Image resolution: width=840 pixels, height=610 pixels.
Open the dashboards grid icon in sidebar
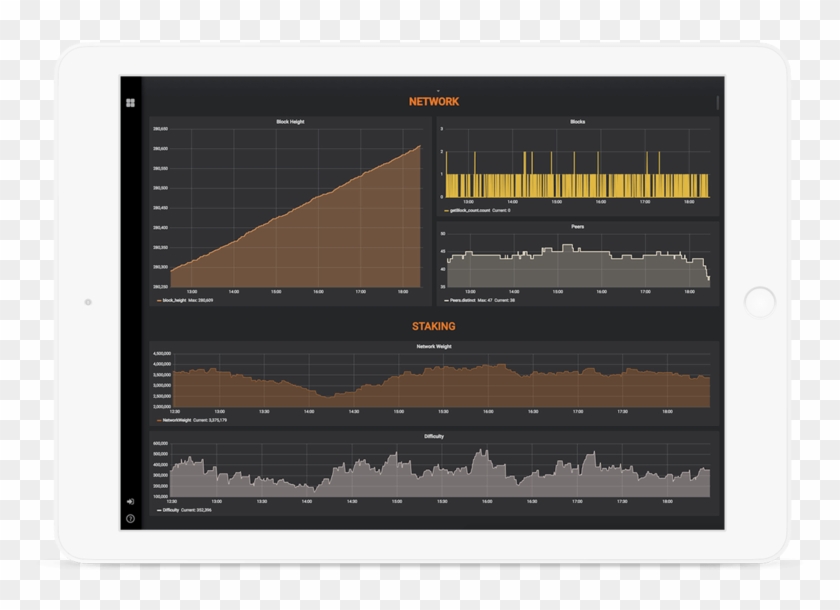click(x=130, y=102)
